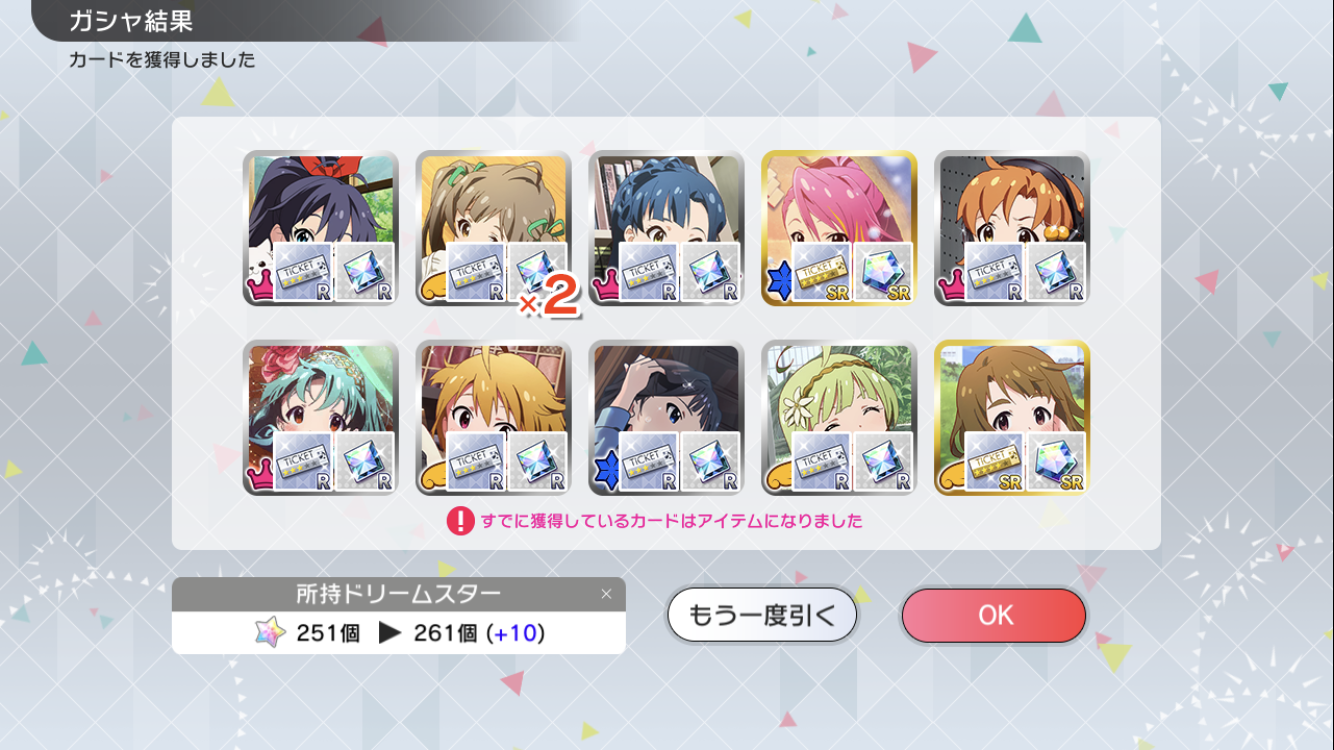Viewport: 1334px width, 750px height.
Task: Select the blonde-haired girl card in bottom row
Action: [493, 418]
